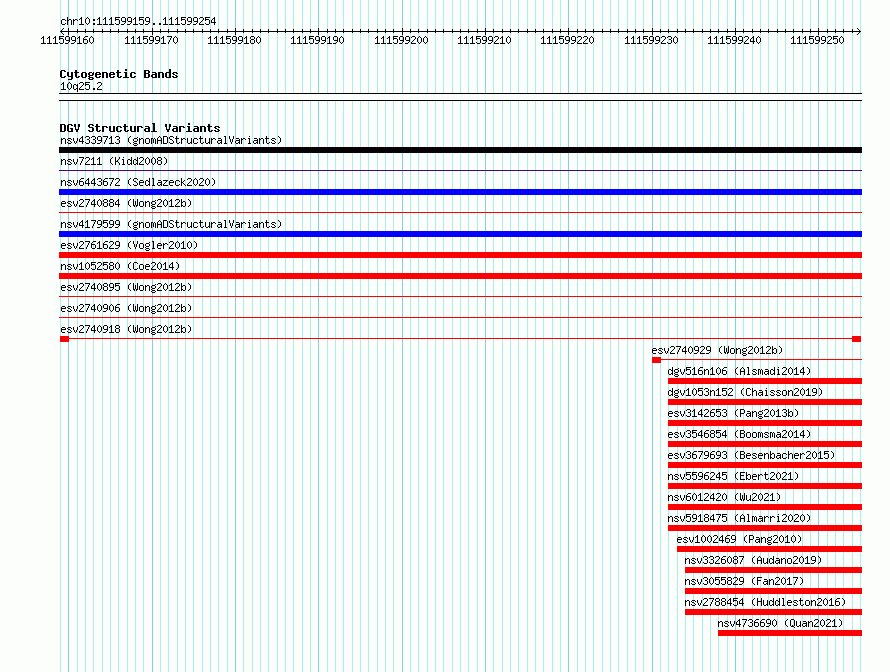The width and height of the screenshot is (890, 672).
Task: Click the nsv6443672 (Sedlazeck2020) label
Action: pos(138,182)
